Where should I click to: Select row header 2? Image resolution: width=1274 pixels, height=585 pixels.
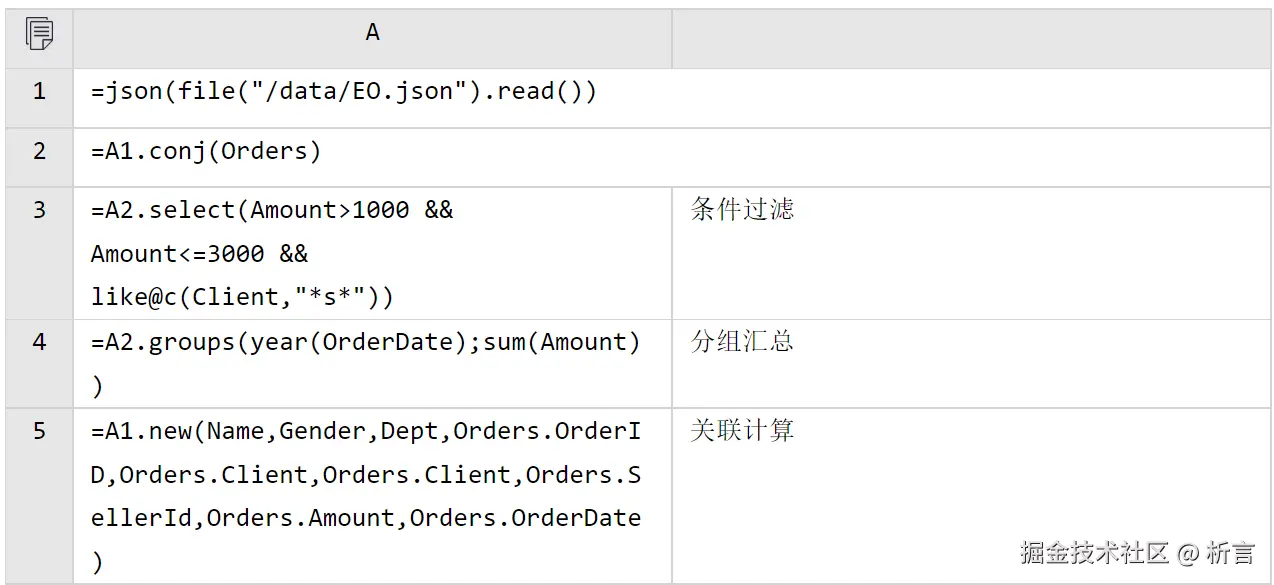tap(39, 151)
